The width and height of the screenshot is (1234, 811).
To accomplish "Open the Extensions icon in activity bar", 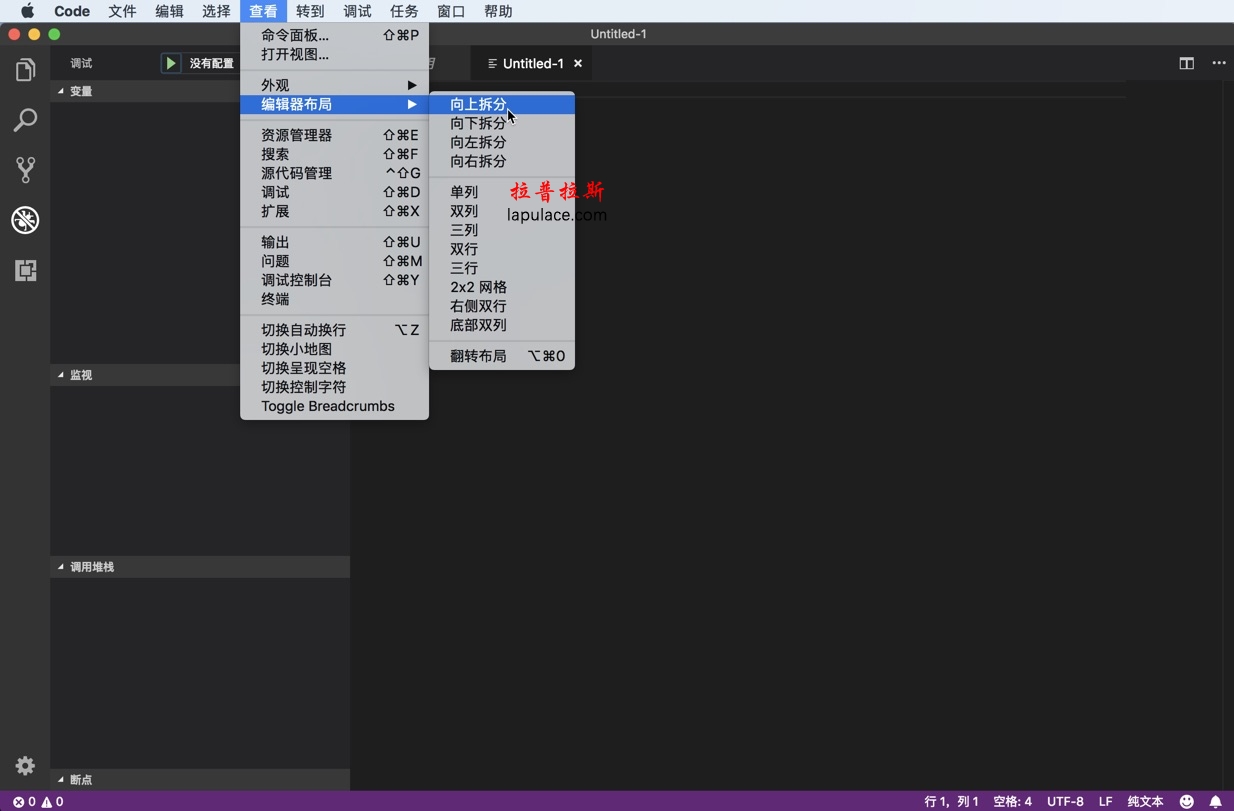I will [x=25, y=270].
